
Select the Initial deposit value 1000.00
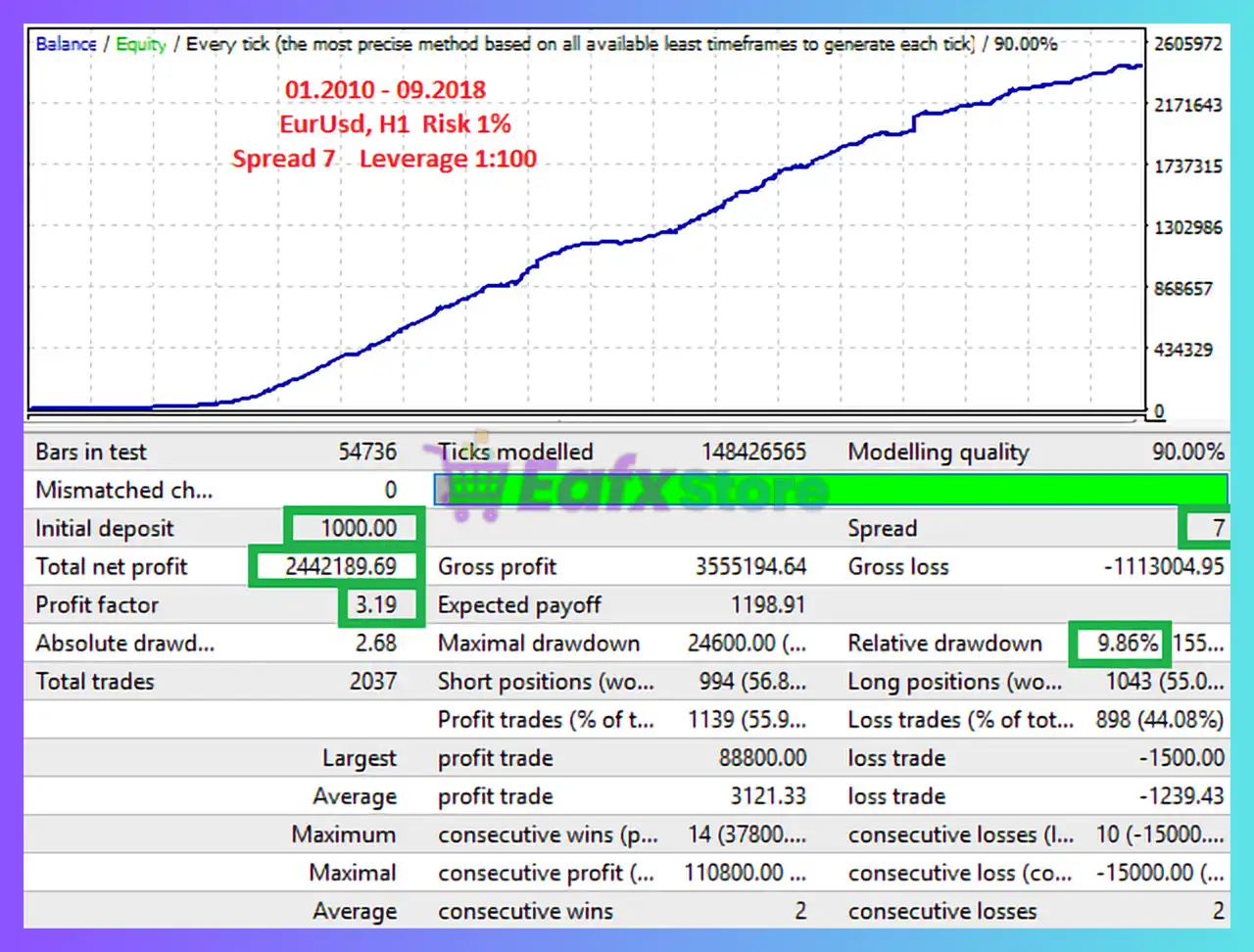359,528
